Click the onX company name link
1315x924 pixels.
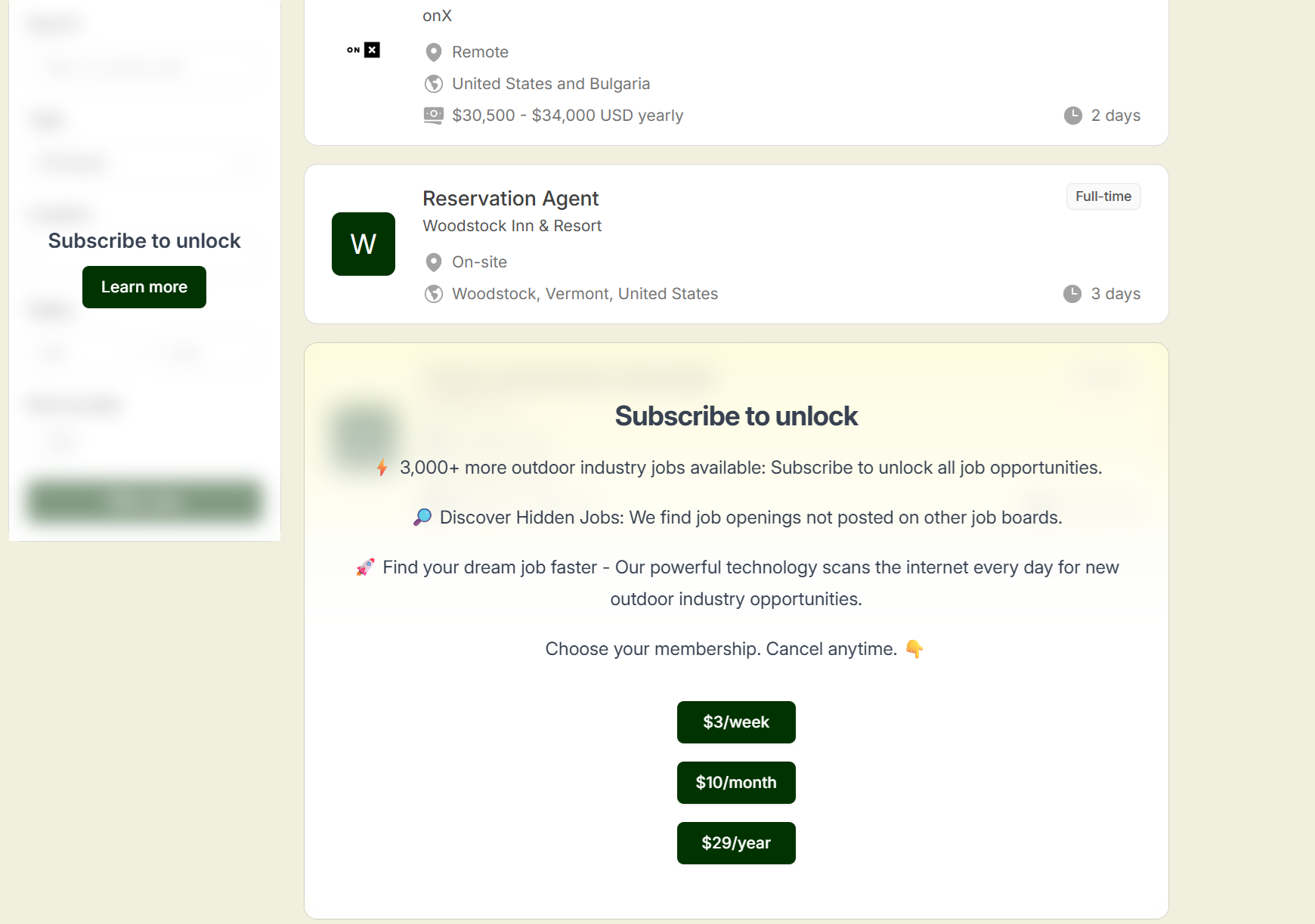click(x=437, y=15)
